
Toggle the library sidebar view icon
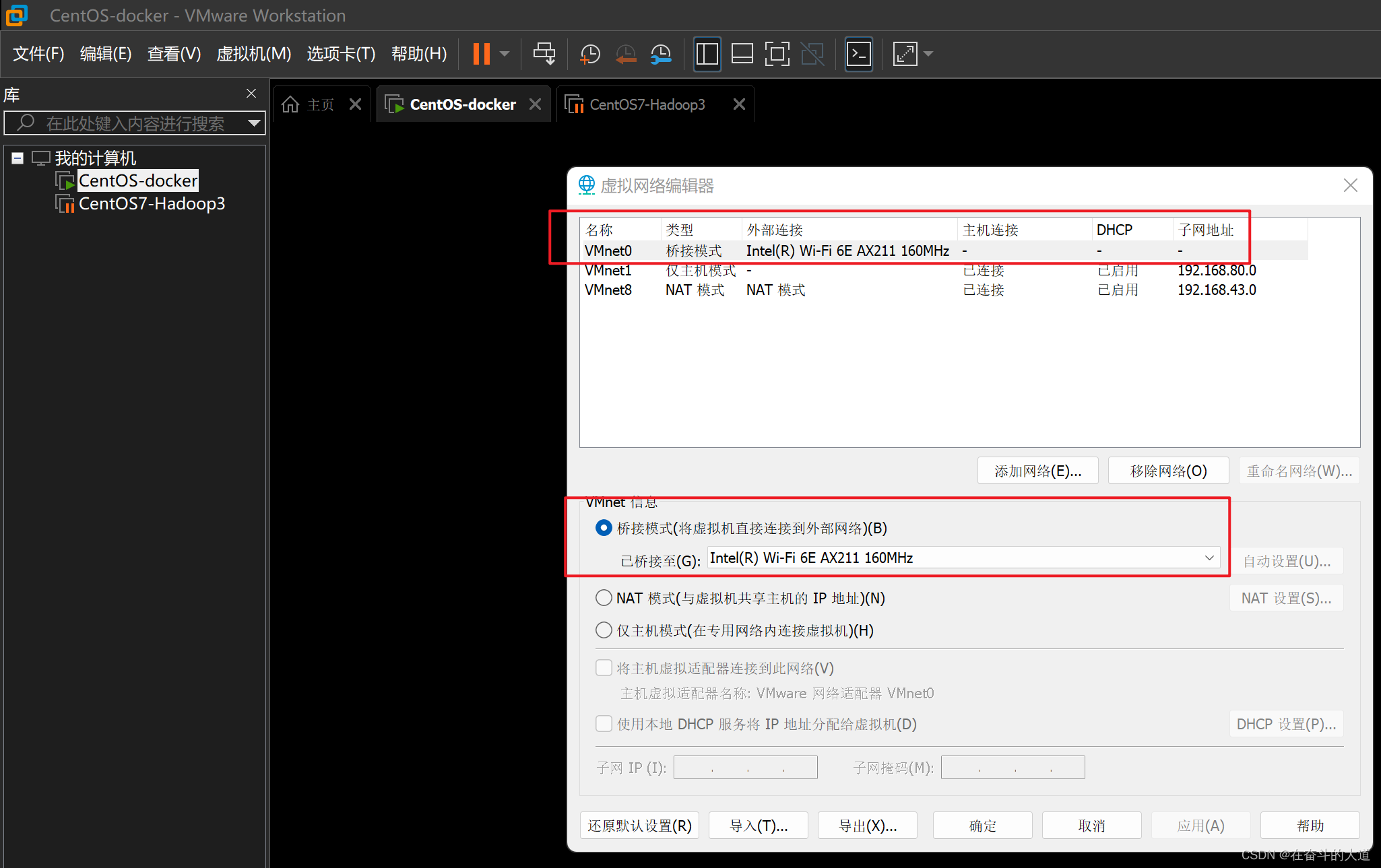707,54
